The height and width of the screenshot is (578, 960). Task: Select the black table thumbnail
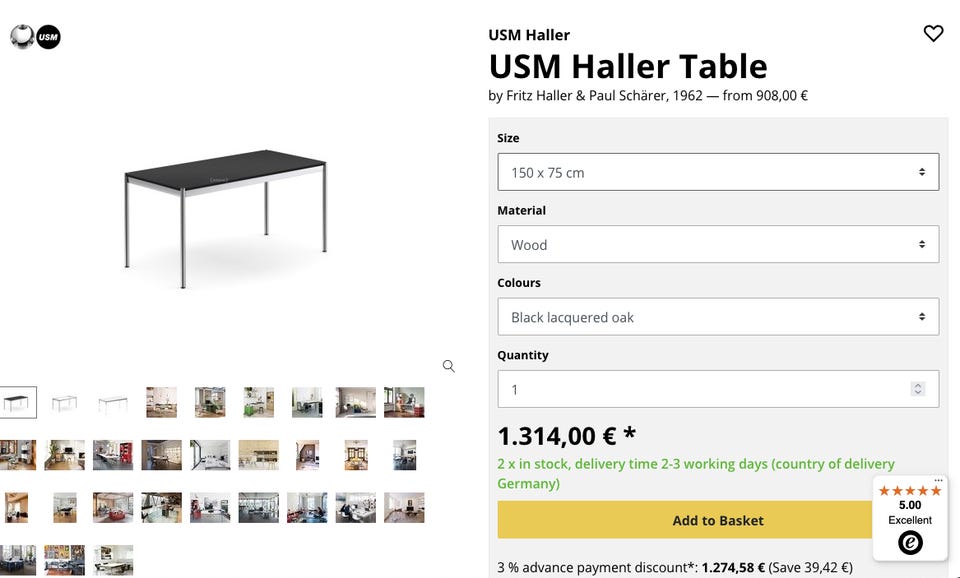tap(18, 402)
